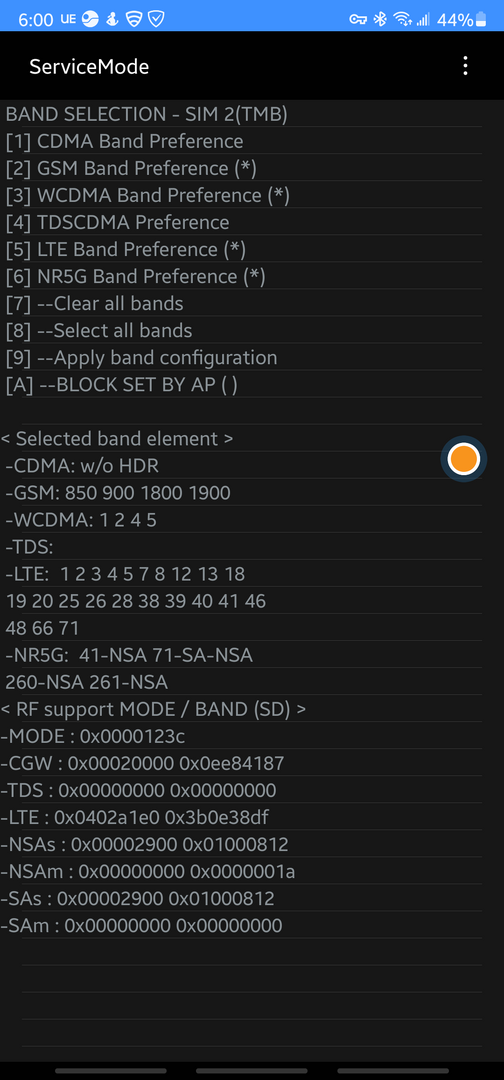
Task: Tap the battery indicator icon
Action: point(481,19)
